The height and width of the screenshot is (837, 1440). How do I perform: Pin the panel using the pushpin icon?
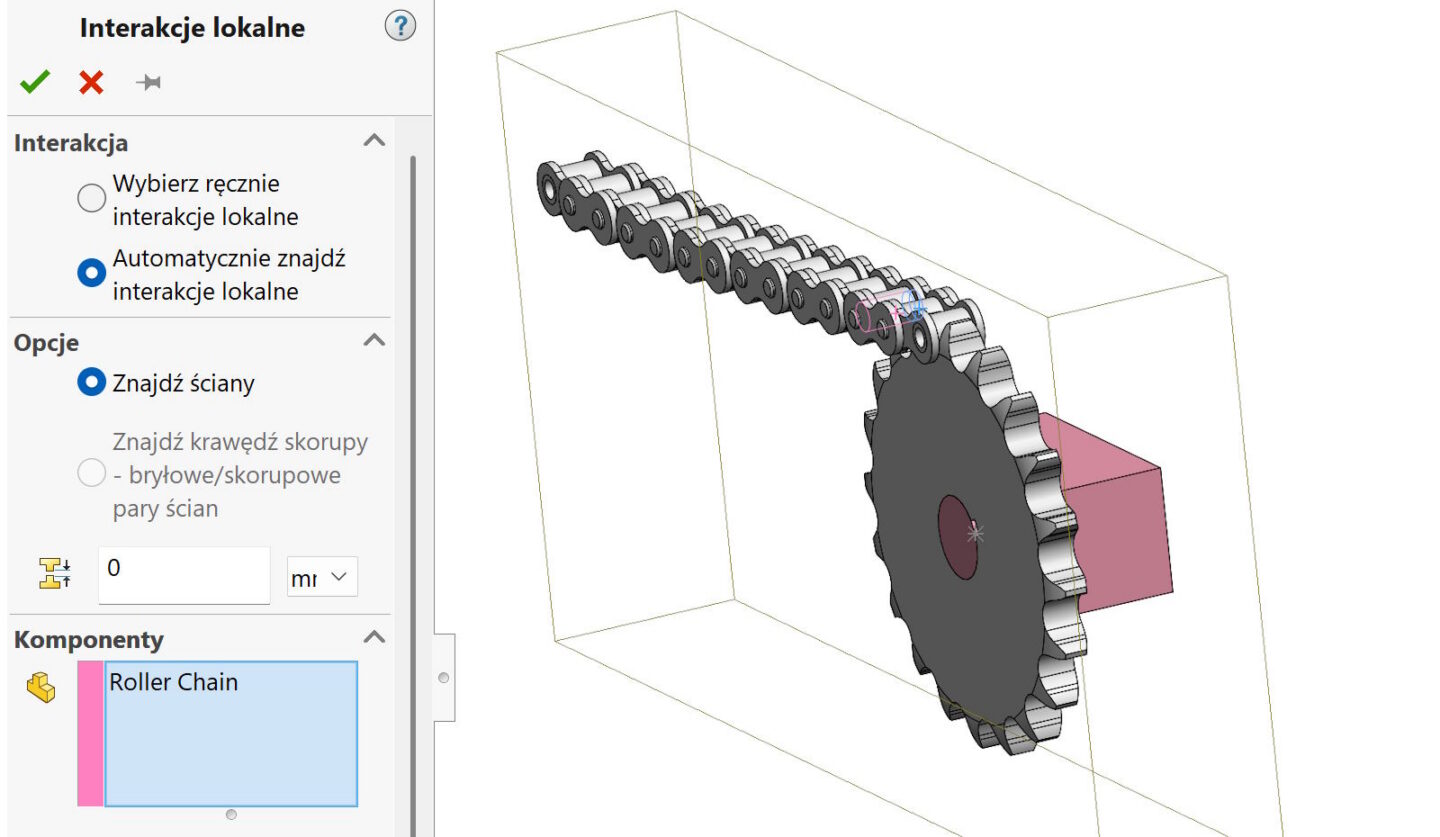148,82
